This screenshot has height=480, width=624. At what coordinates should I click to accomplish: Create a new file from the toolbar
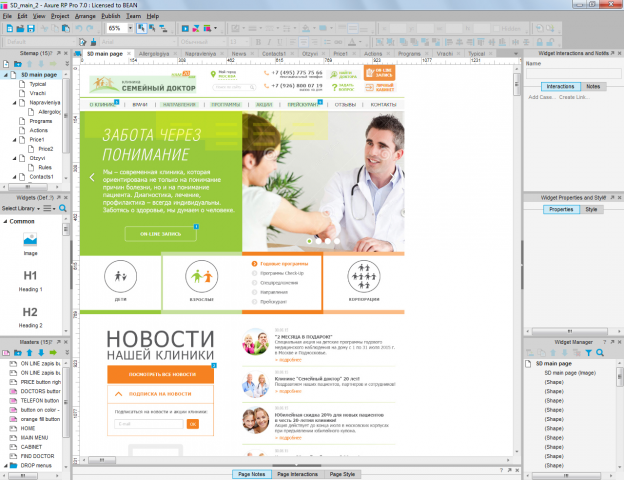tap(10, 28)
